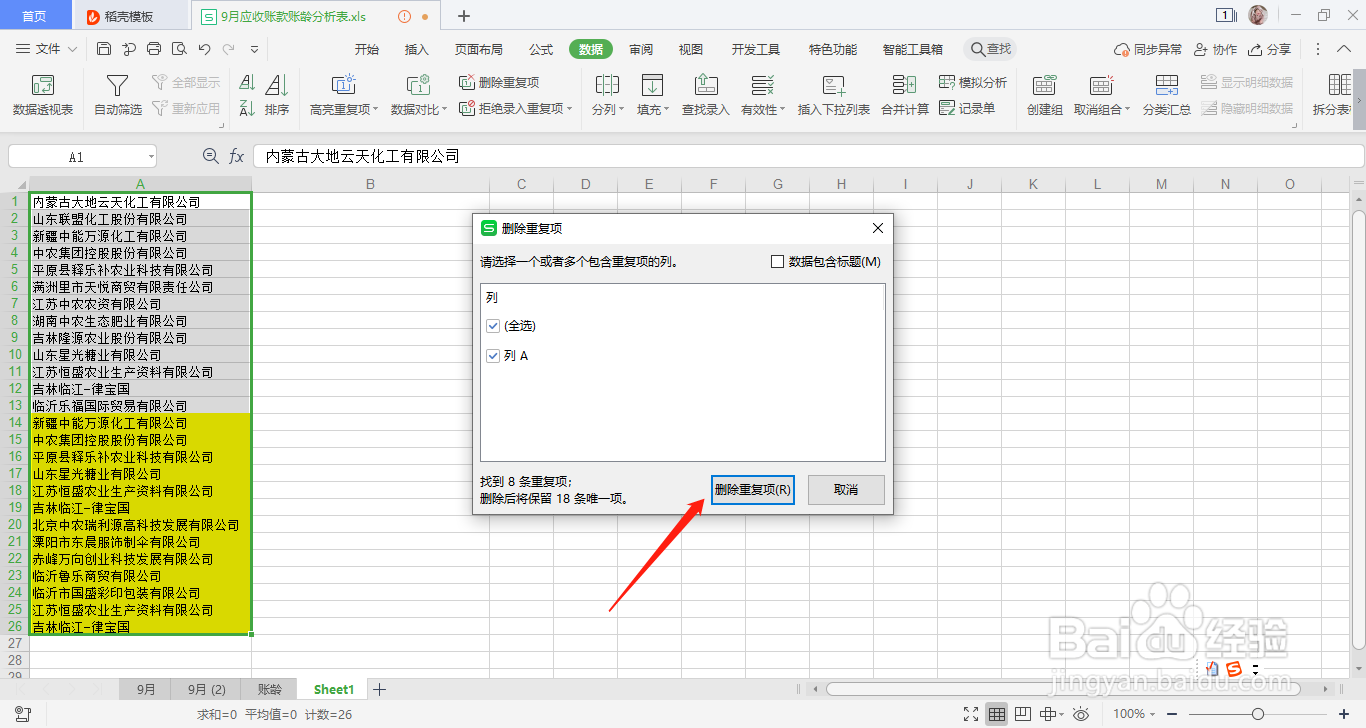This screenshot has height=728, width=1366.
Task: Click Cancel (取消) in the dialog
Action: [x=846, y=490]
